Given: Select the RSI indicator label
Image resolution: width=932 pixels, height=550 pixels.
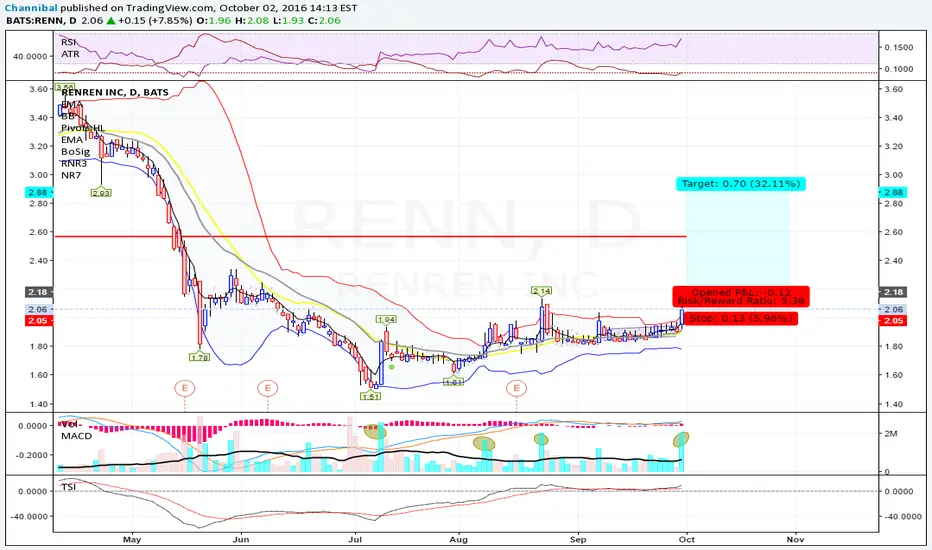Looking at the screenshot, I should click(x=68, y=42).
